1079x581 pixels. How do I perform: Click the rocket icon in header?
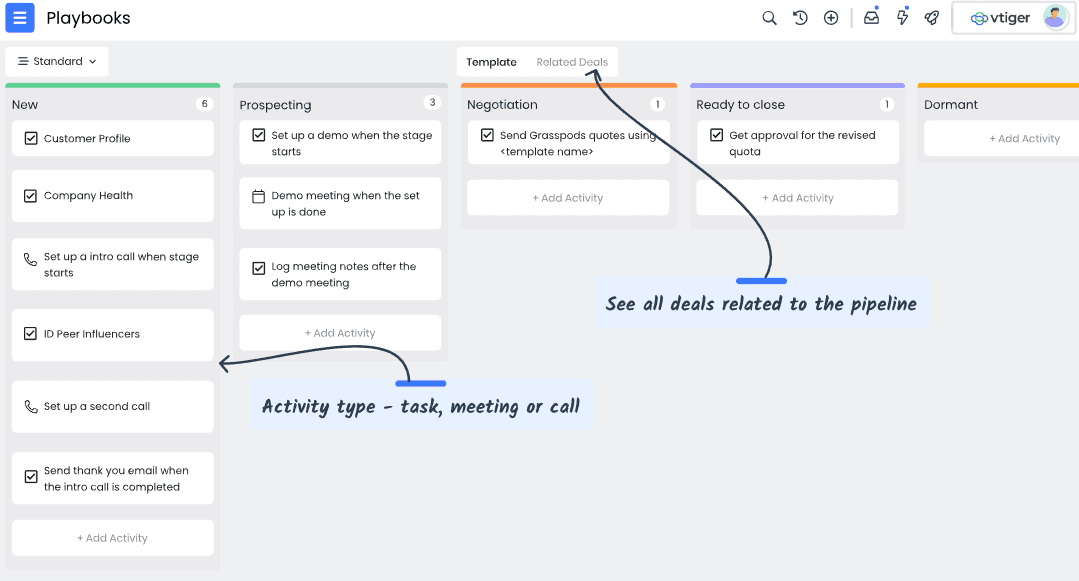click(x=932, y=18)
